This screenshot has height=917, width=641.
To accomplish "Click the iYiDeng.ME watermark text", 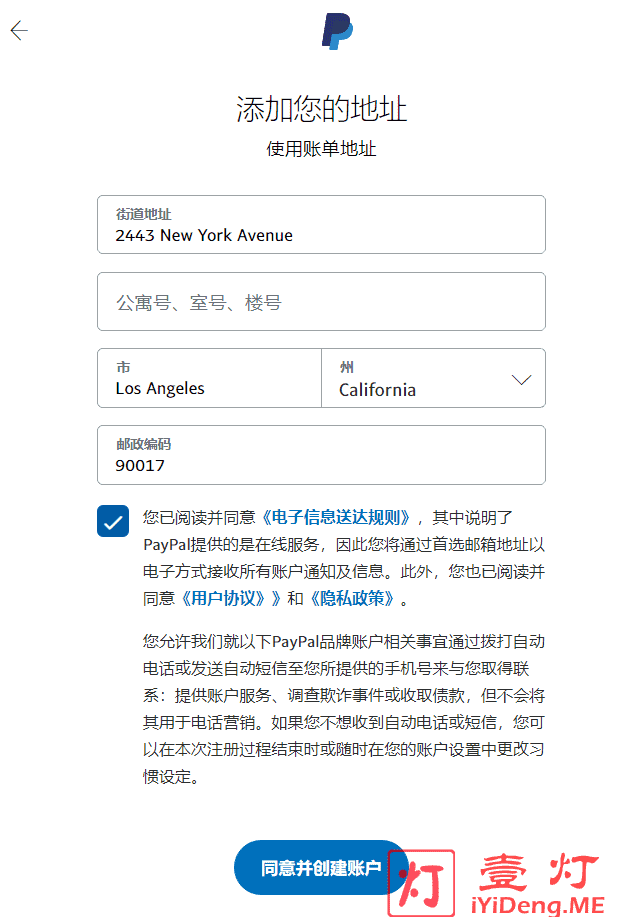I will pos(537,905).
